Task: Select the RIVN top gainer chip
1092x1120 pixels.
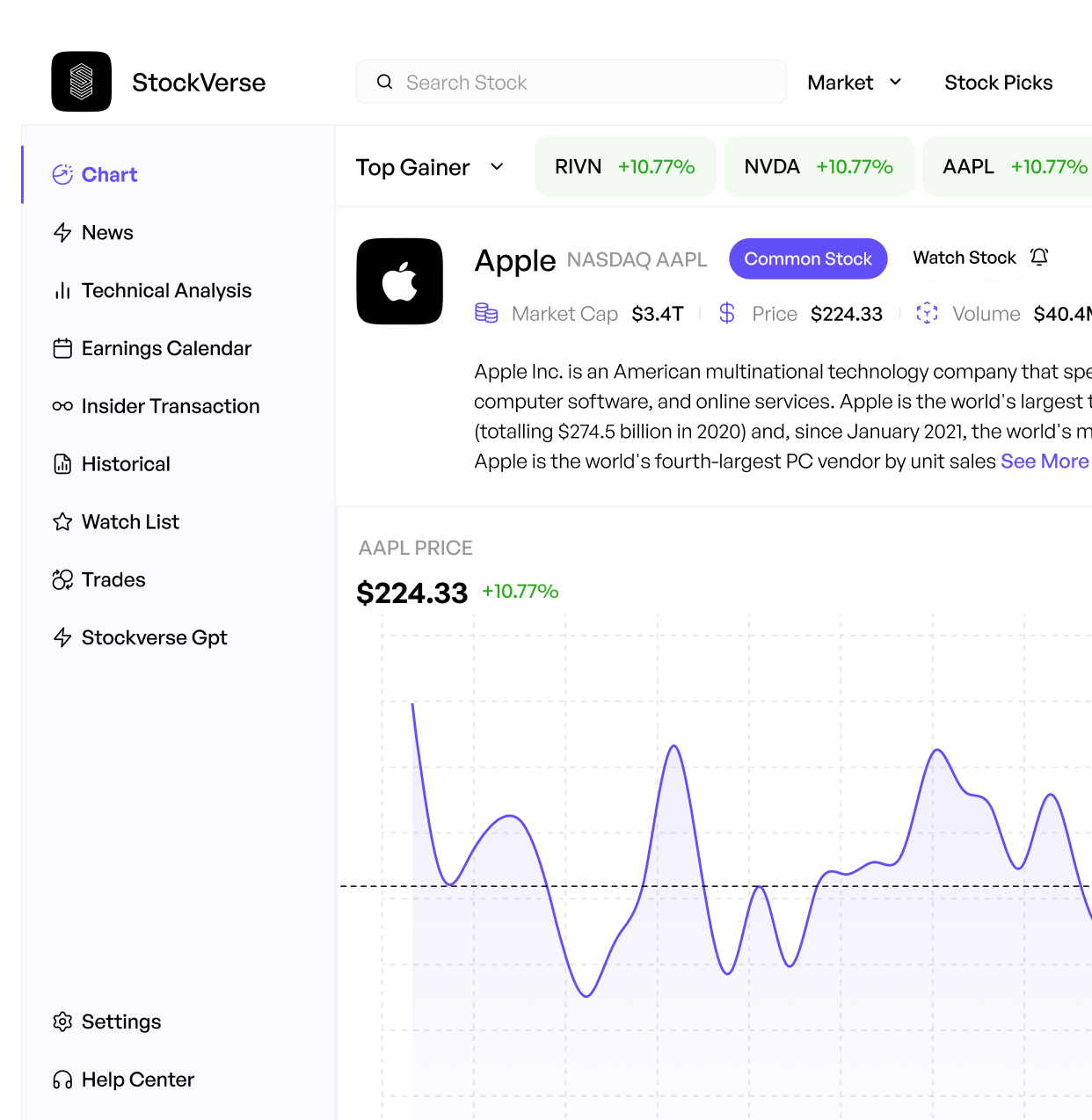Action: click(x=625, y=167)
